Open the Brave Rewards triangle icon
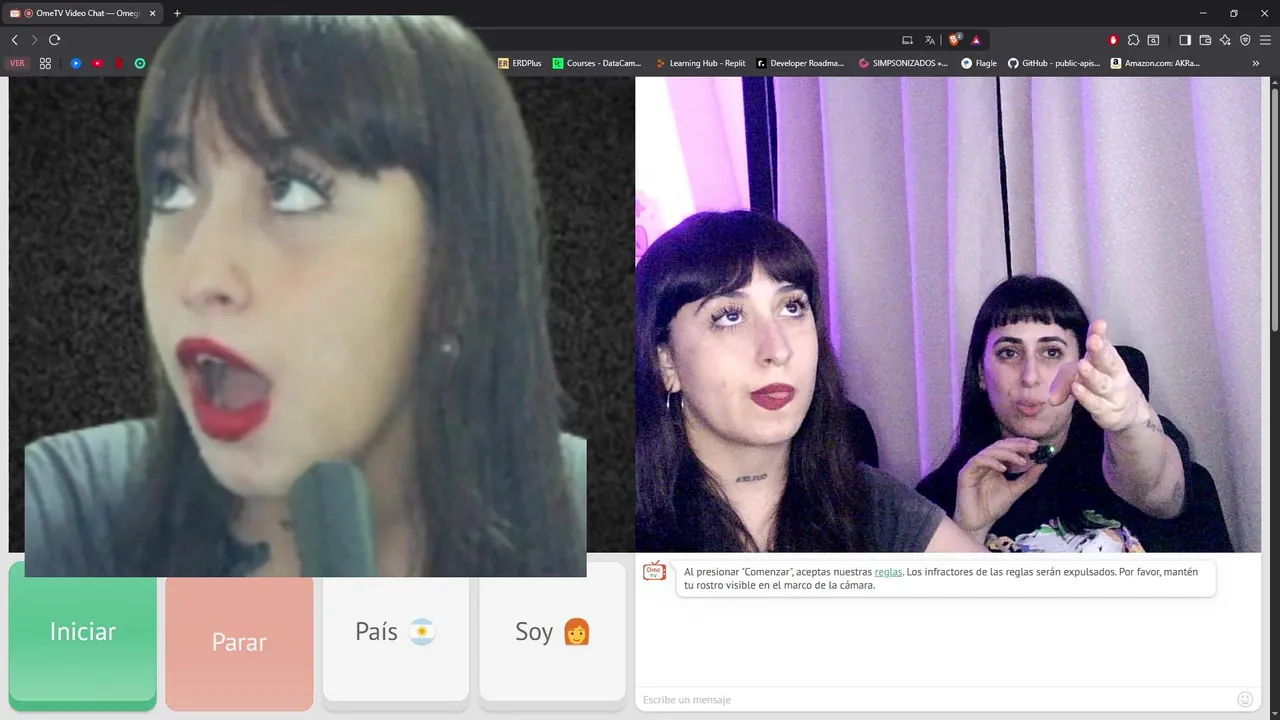 (976, 40)
